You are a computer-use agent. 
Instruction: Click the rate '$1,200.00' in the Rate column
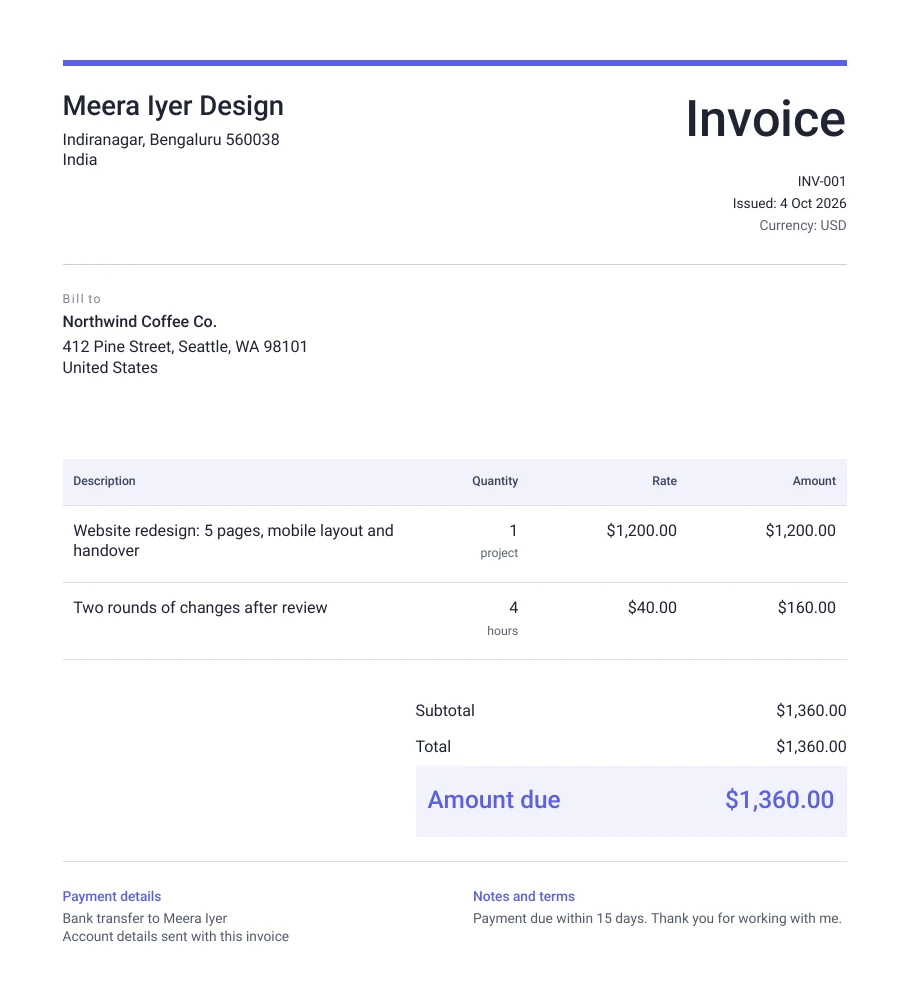tap(641, 531)
